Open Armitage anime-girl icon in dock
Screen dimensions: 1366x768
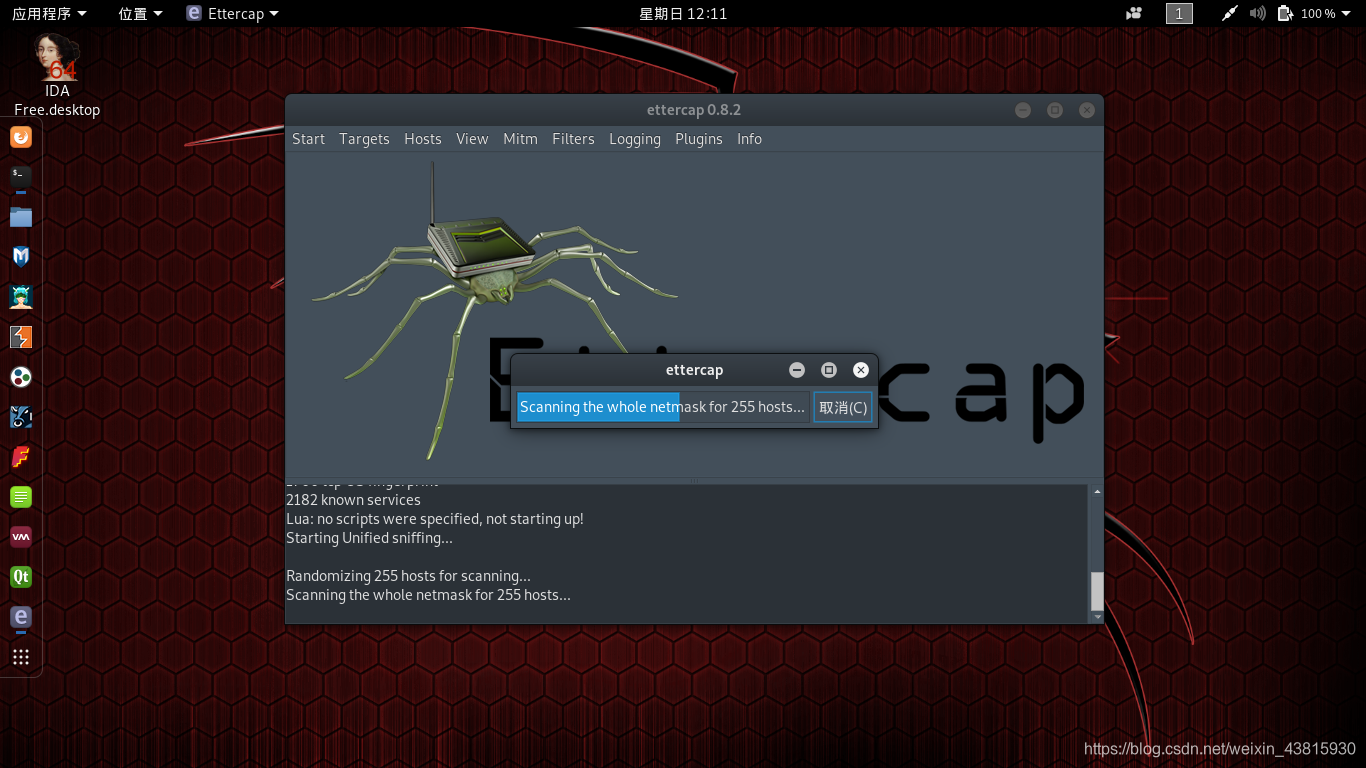[21, 297]
